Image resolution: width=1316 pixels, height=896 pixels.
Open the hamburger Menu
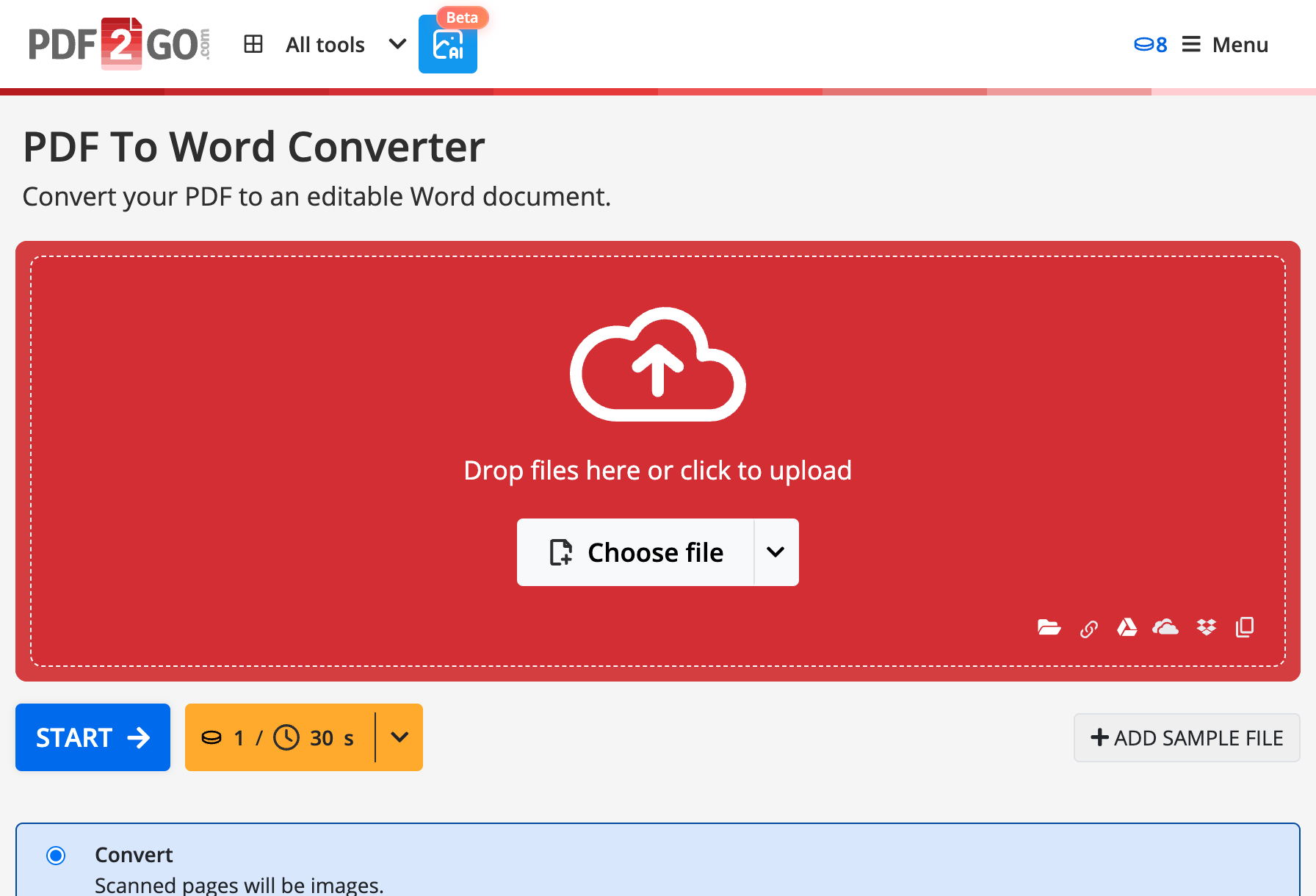[1225, 45]
